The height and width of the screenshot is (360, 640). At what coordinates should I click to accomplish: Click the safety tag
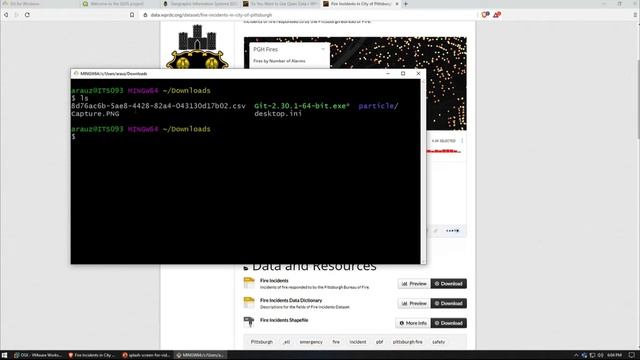[x=438, y=342]
